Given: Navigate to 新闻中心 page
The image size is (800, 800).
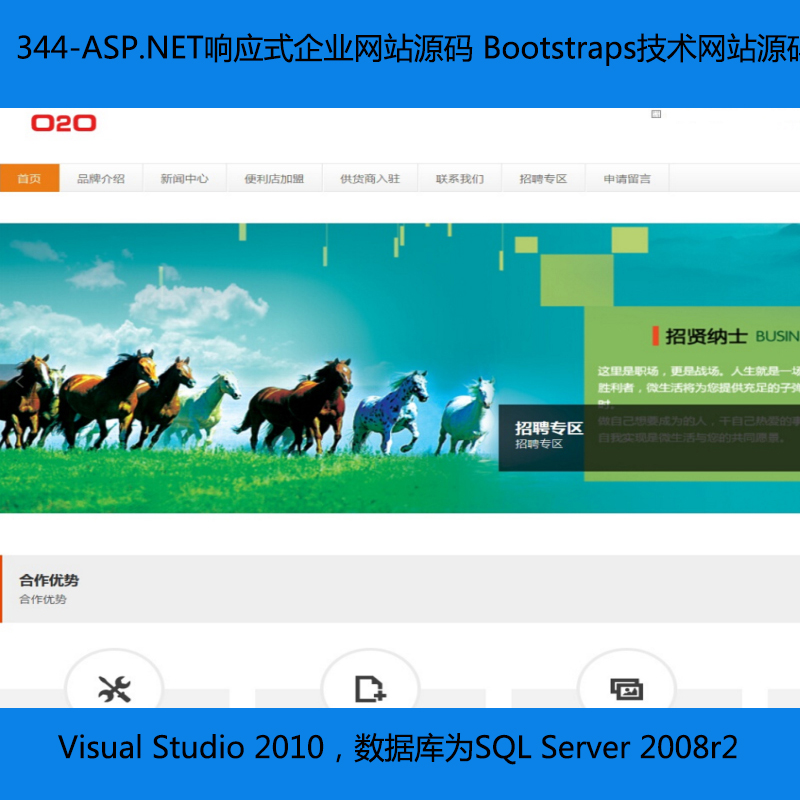Looking at the screenshot, I should (x=185, y=178).
